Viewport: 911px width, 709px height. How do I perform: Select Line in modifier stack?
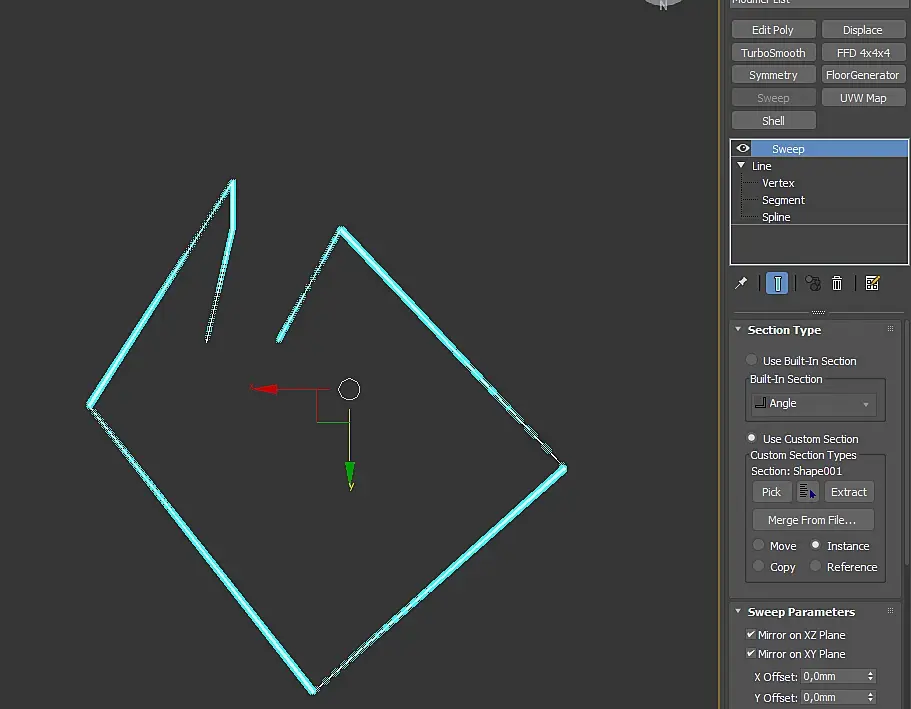point(761,166)
